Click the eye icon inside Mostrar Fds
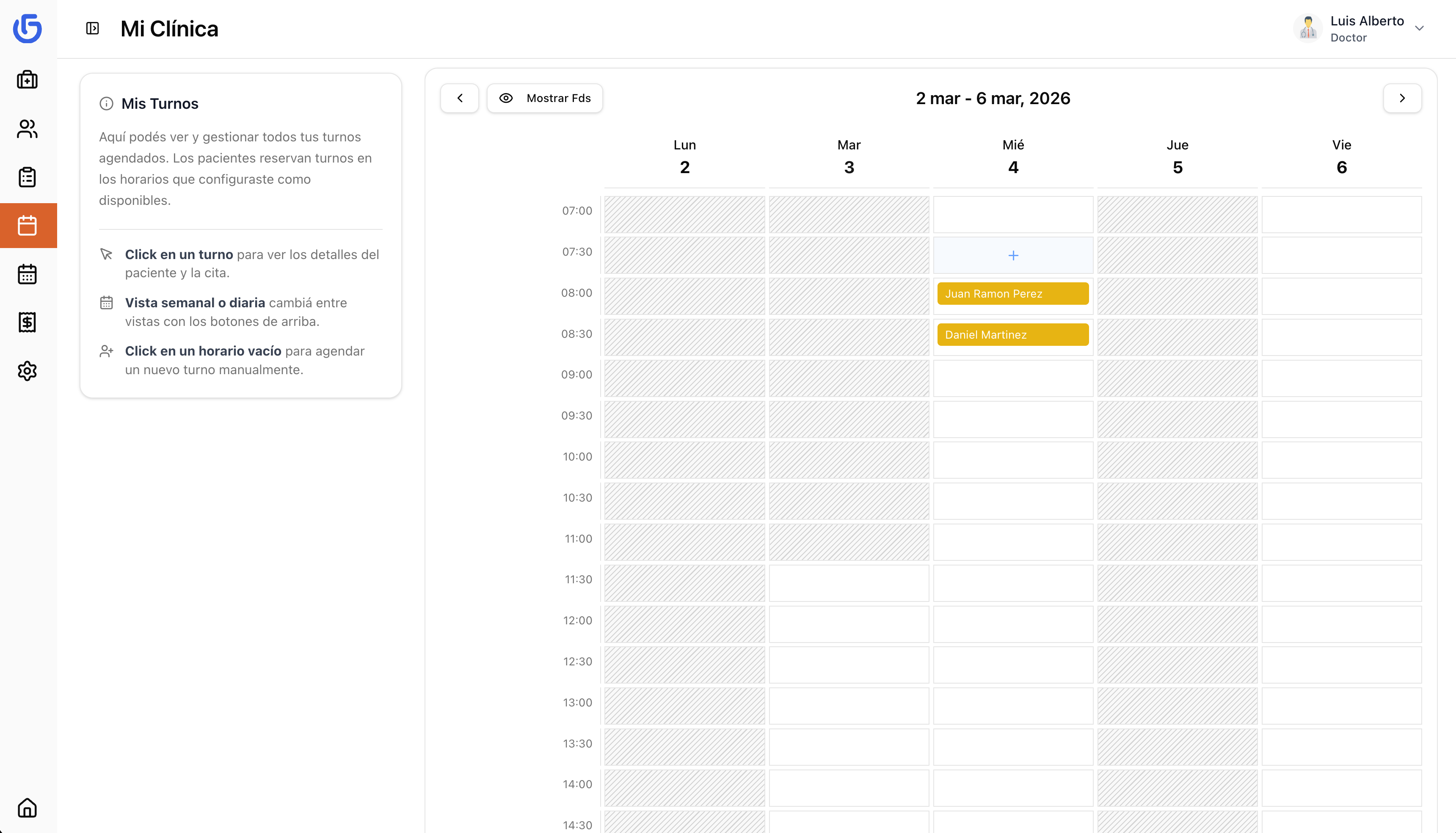The width and height of the screenshot is (1456, 833). point(506,98)
